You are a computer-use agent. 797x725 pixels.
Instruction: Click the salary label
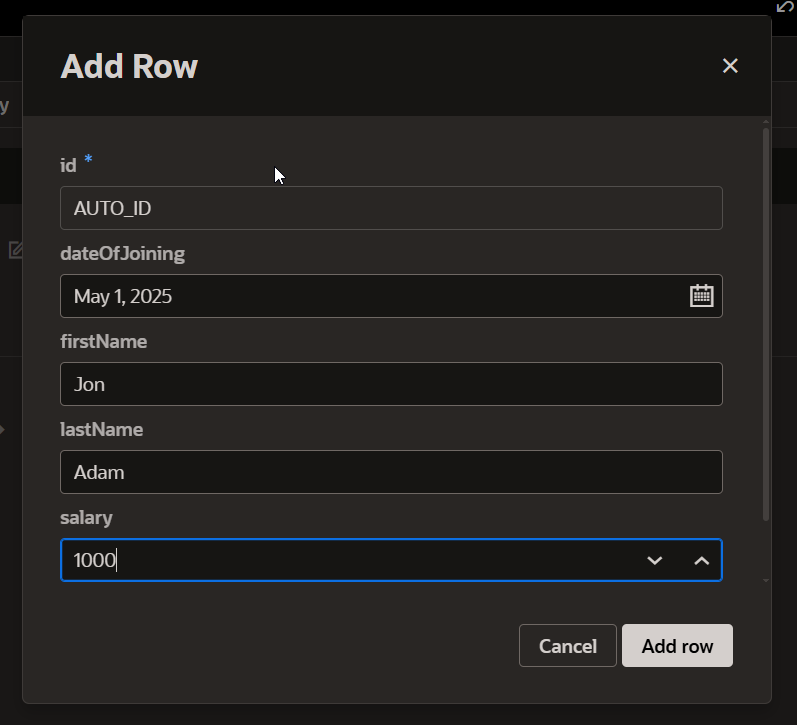(86, 518)
